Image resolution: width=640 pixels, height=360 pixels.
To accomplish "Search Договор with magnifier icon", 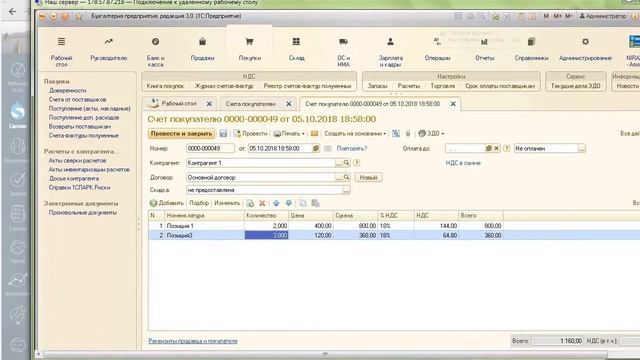I will 346,178.
